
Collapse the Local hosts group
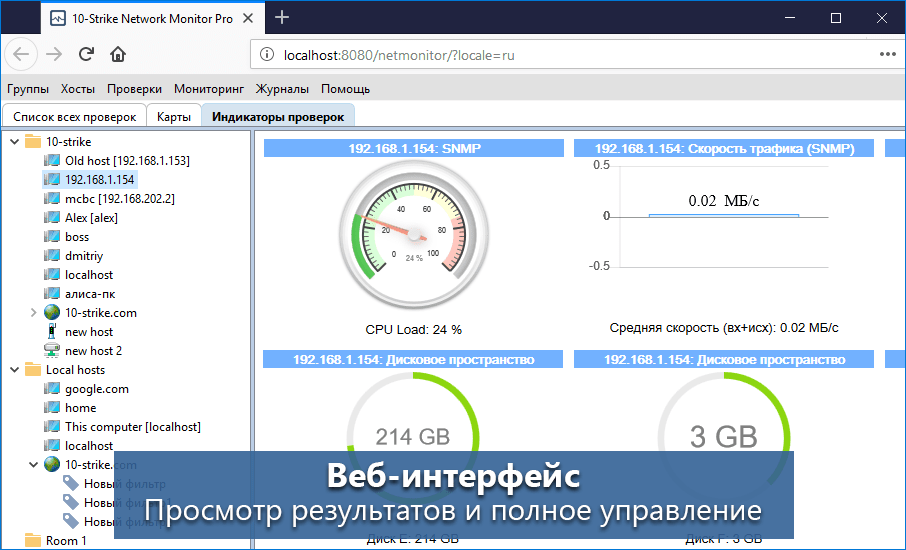(x=14, y=369)
